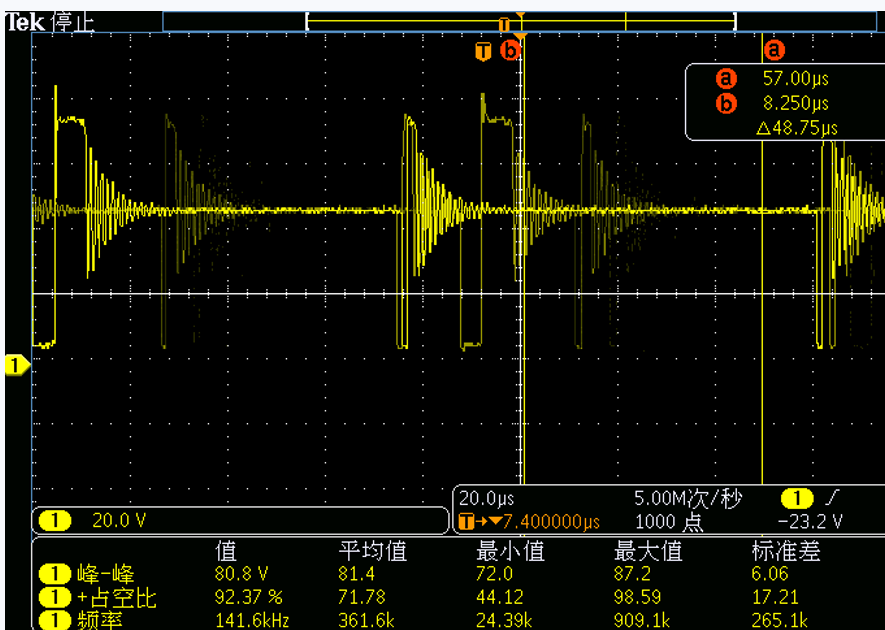Screen dimensions: 885x630
Task: Click the record overview bar's bracketed window
Action: (521, 21)
